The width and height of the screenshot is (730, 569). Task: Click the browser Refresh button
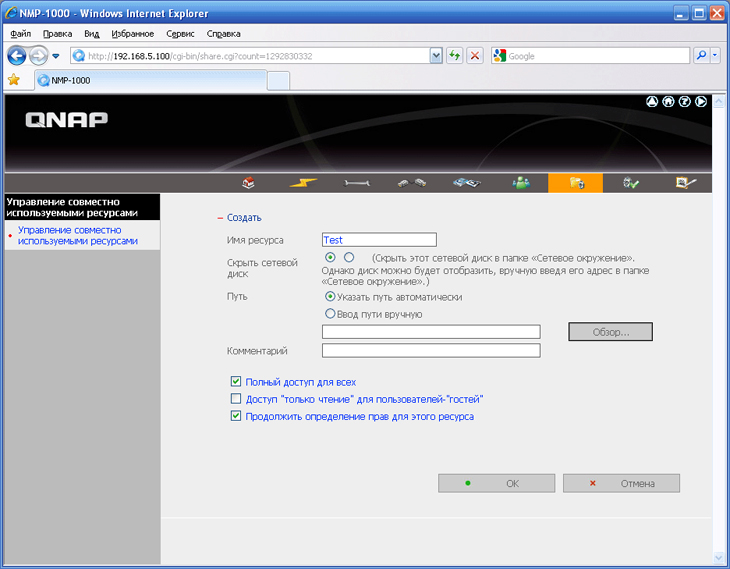455,56
